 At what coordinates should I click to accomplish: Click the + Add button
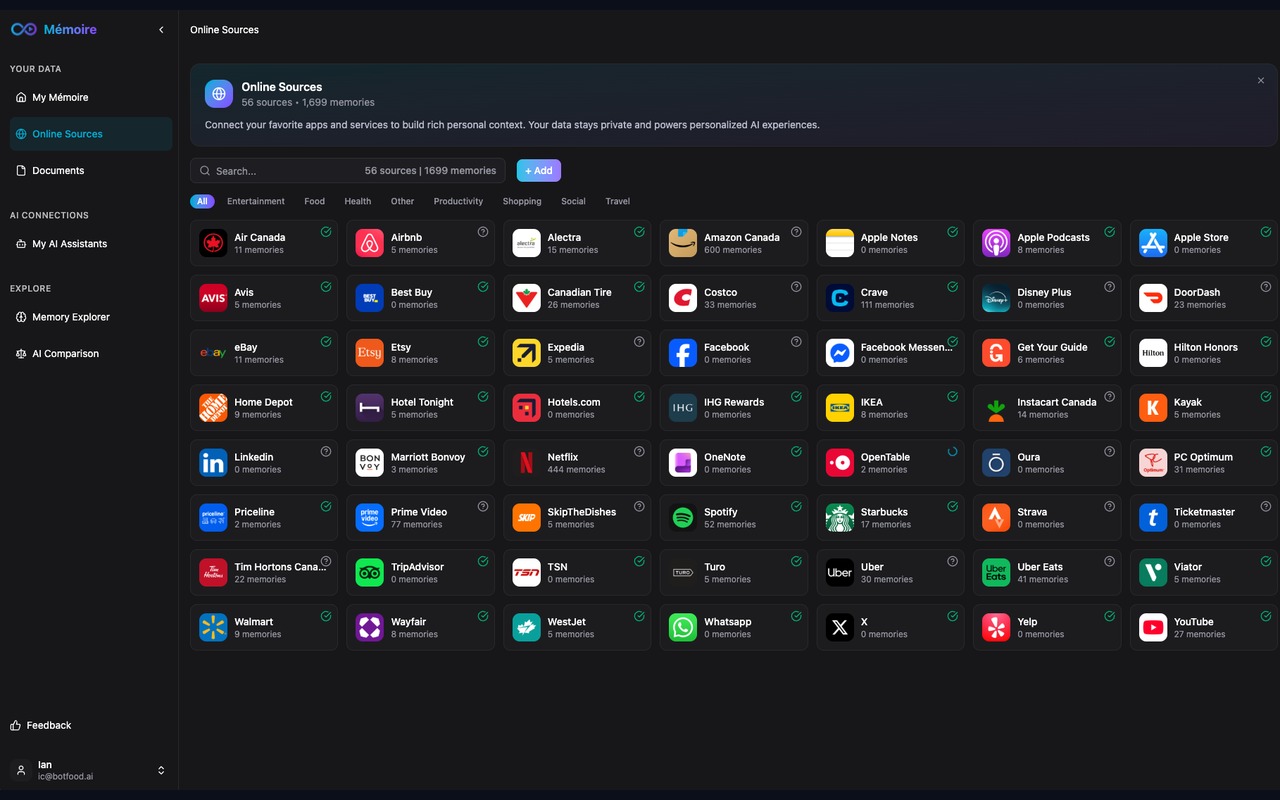[538, 170]
